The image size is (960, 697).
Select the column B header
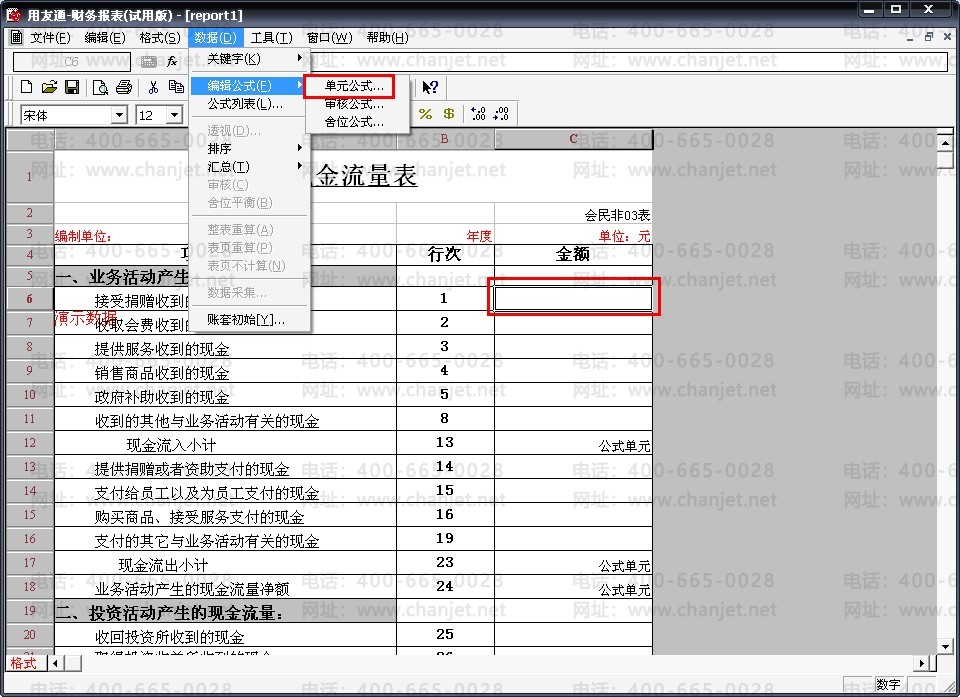445,139
